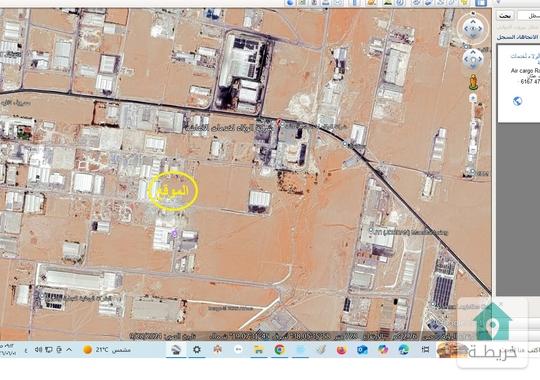Image resolution: width=540 pixels, height=380 pixels.
Task: Click the placemark beside the 'Manufacturing' label
Action: tap(371, 230)
